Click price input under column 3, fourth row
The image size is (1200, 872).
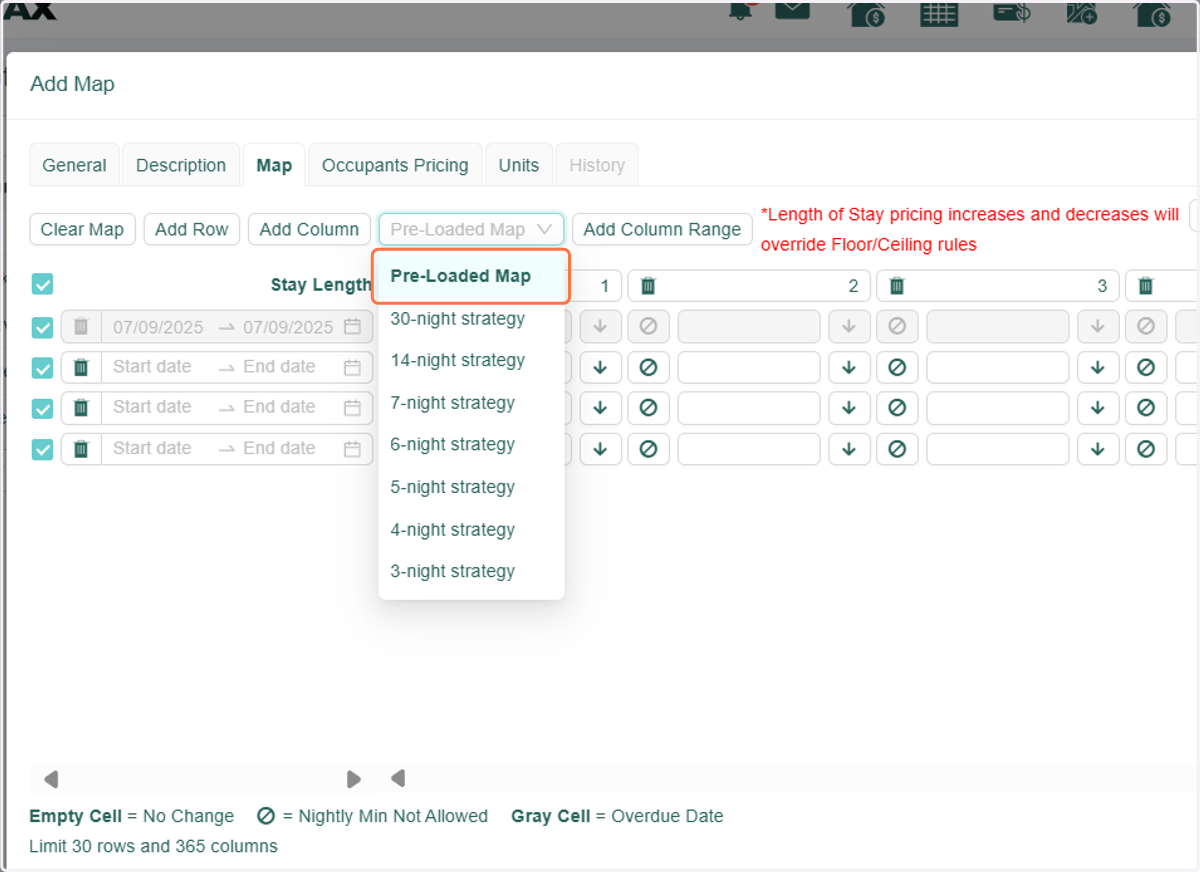click(998, 449)
